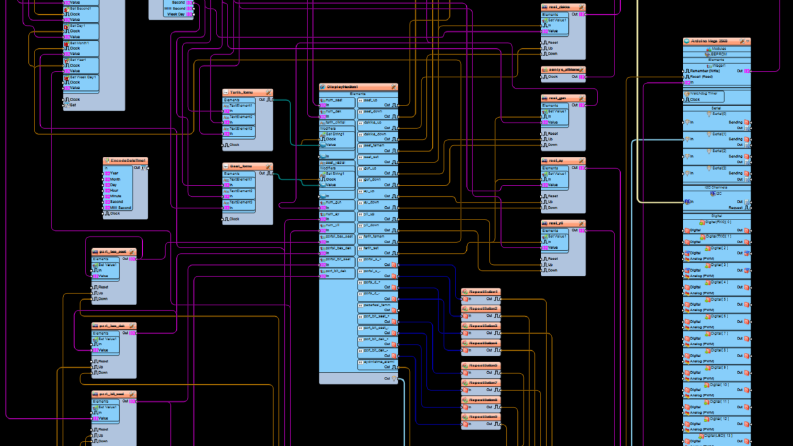
Task: Click the Year input pin on EncodeDateTime1
Action: click(x=107, y=173)
